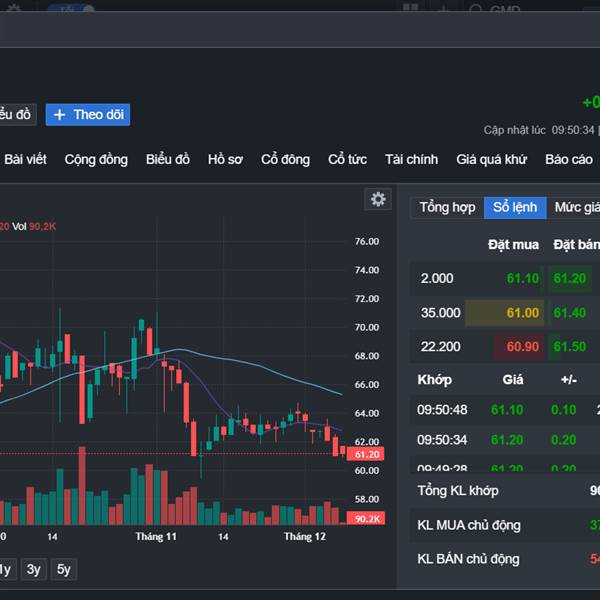Open chart settings gear icon

click(378, 199)
